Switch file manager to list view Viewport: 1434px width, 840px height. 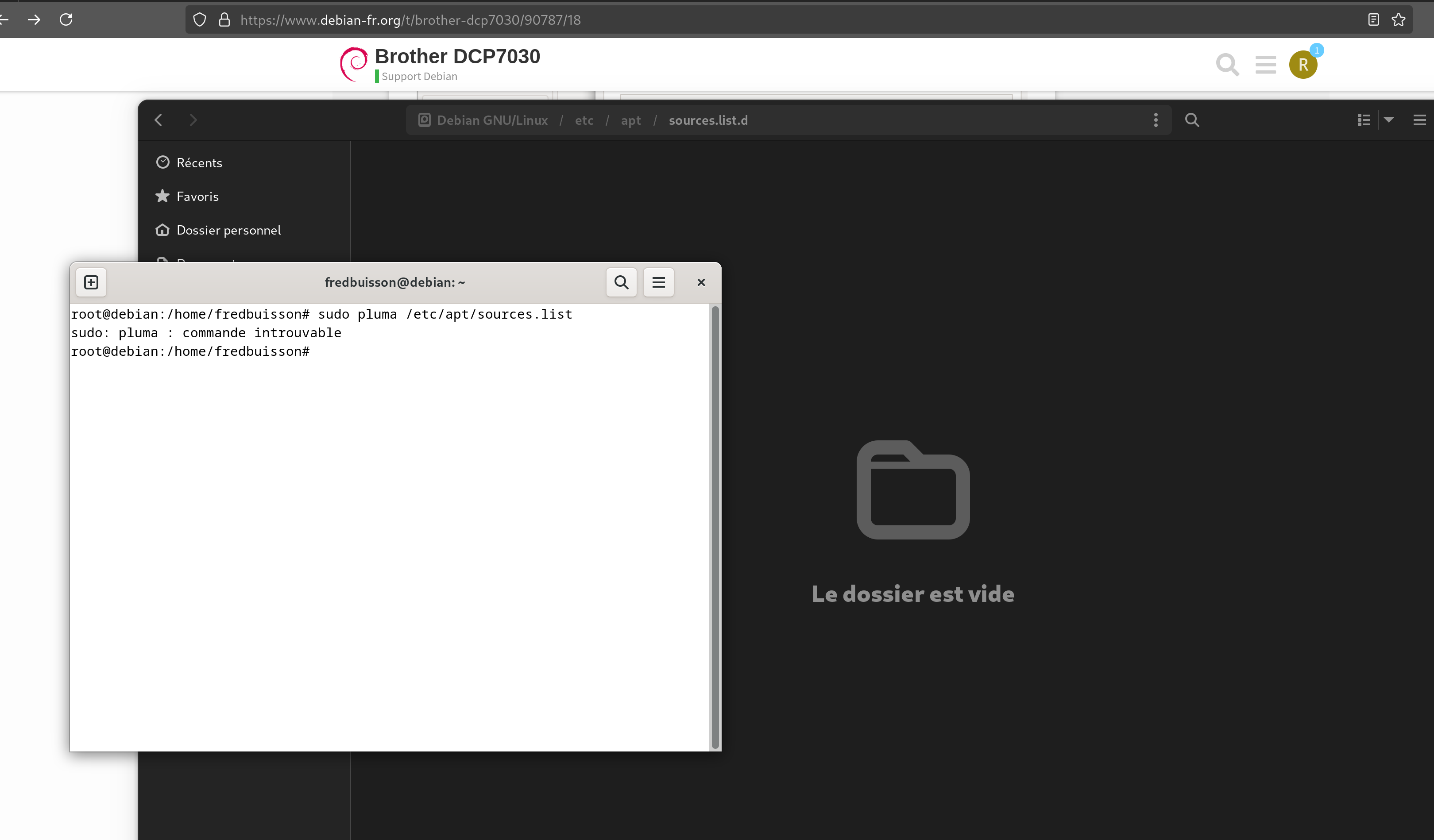point(1364,120)
